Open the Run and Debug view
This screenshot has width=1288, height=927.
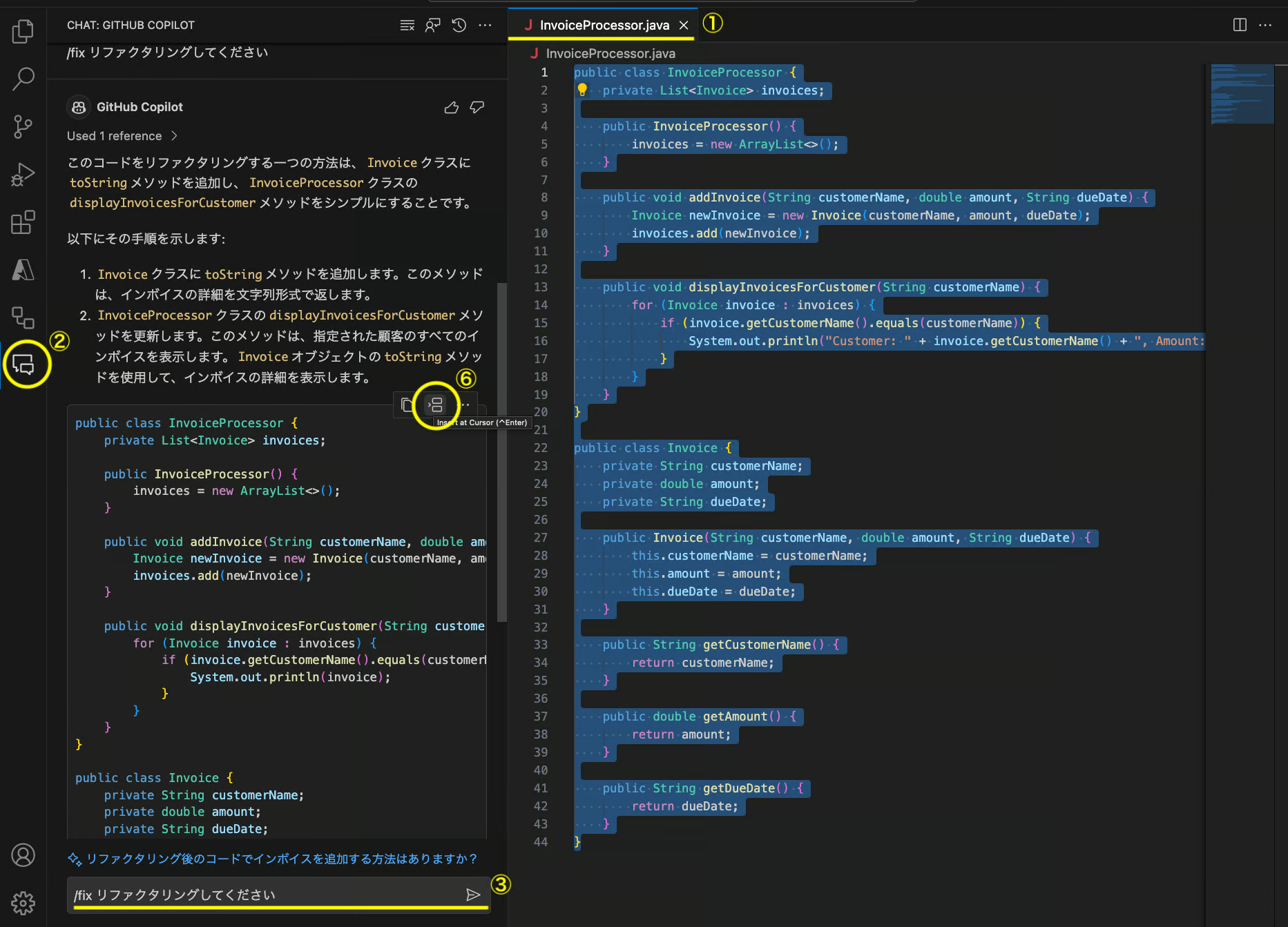[23, 175]
